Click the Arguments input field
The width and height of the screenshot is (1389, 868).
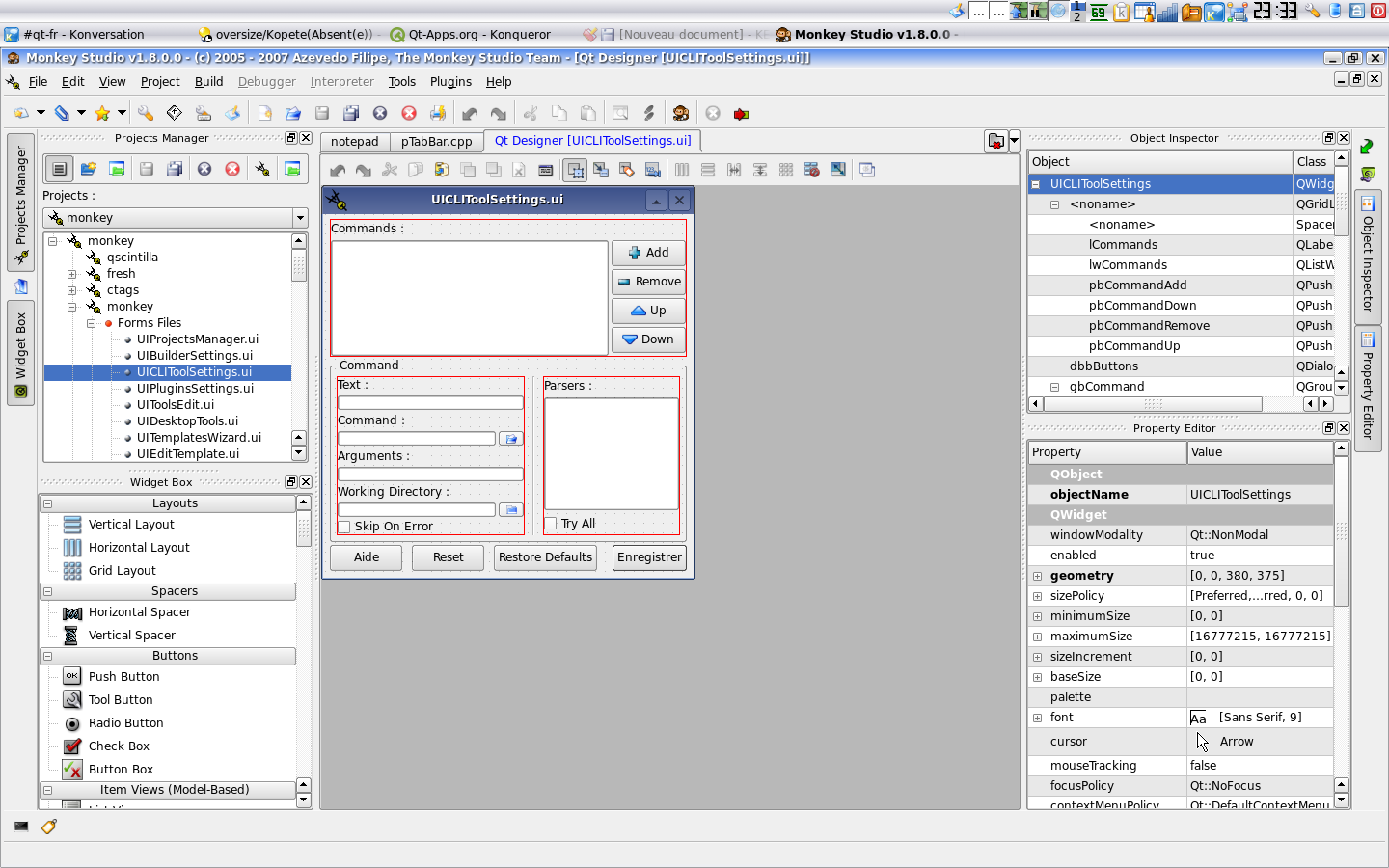pos(430,475)
